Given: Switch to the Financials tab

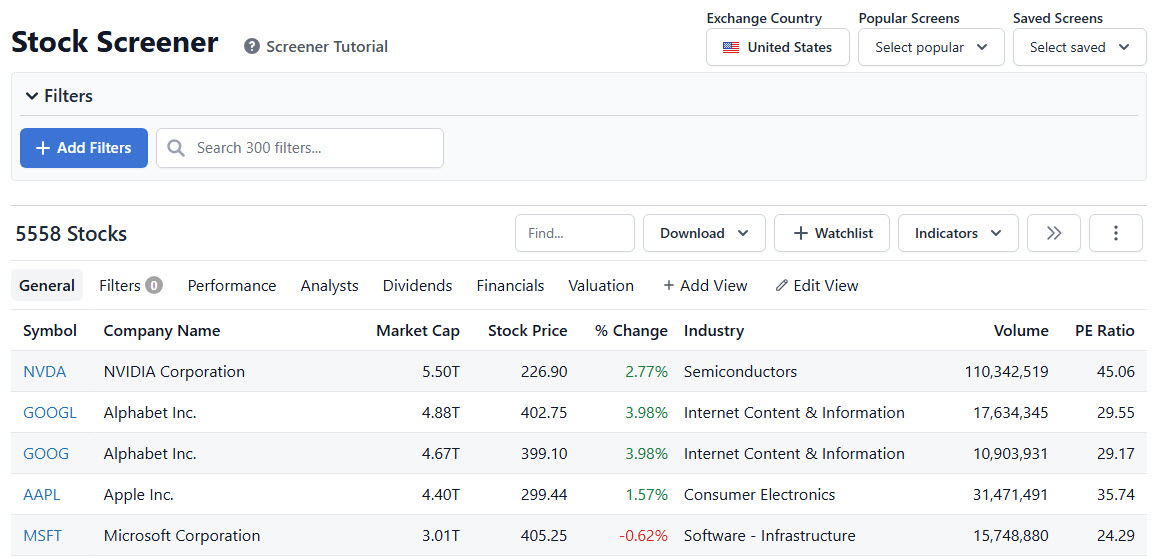Looking at the screenshot, I should point(510,285).
